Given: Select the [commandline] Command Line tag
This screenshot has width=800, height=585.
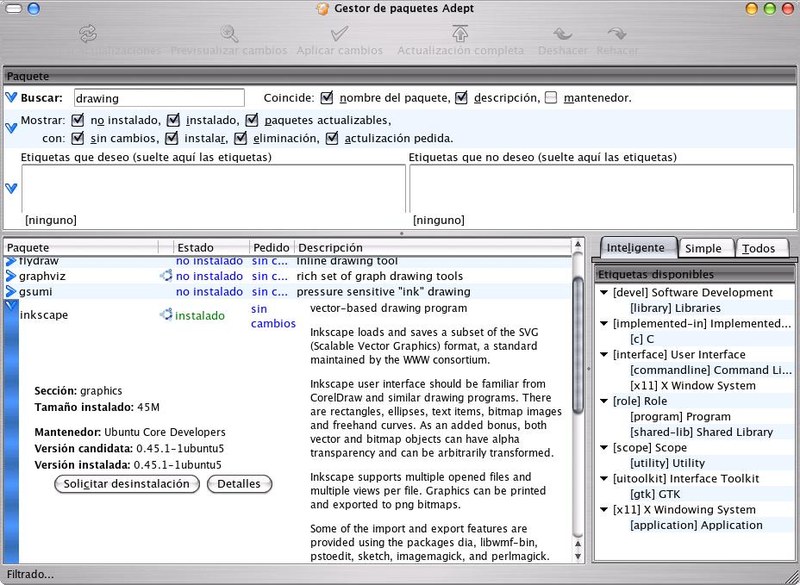Looking at the screenshot, I should (711, 370).
